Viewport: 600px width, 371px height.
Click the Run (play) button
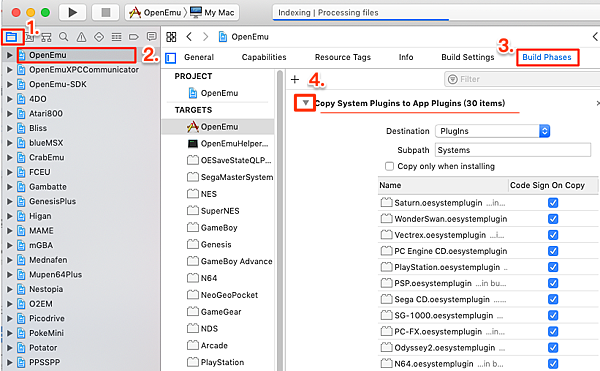tap(72, 13)
